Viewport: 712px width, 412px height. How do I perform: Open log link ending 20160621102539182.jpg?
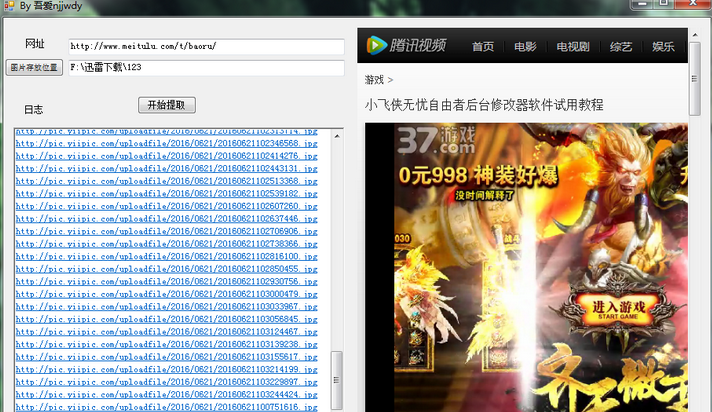(167, 194)
